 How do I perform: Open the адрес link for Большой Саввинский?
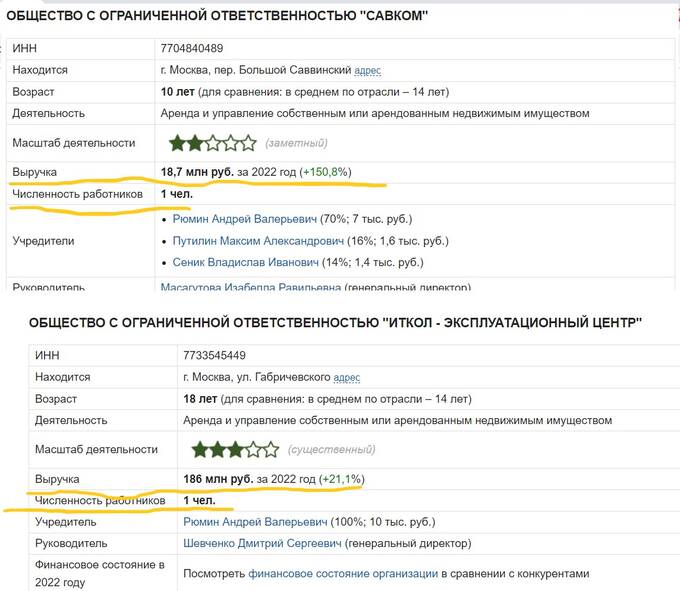click(x=368, y=70)
